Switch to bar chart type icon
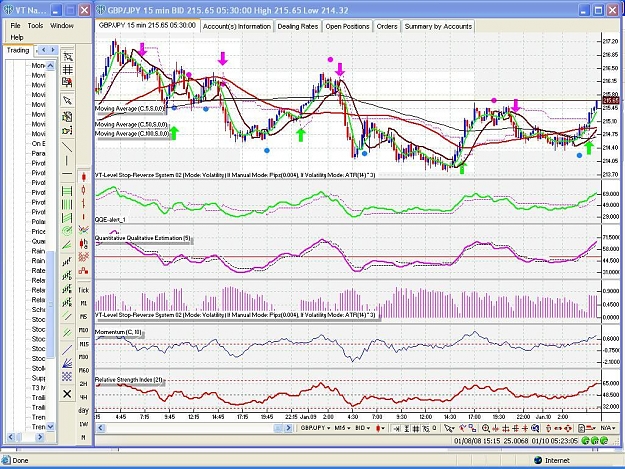This screenshot has width=625, height=469. (84, 203)
